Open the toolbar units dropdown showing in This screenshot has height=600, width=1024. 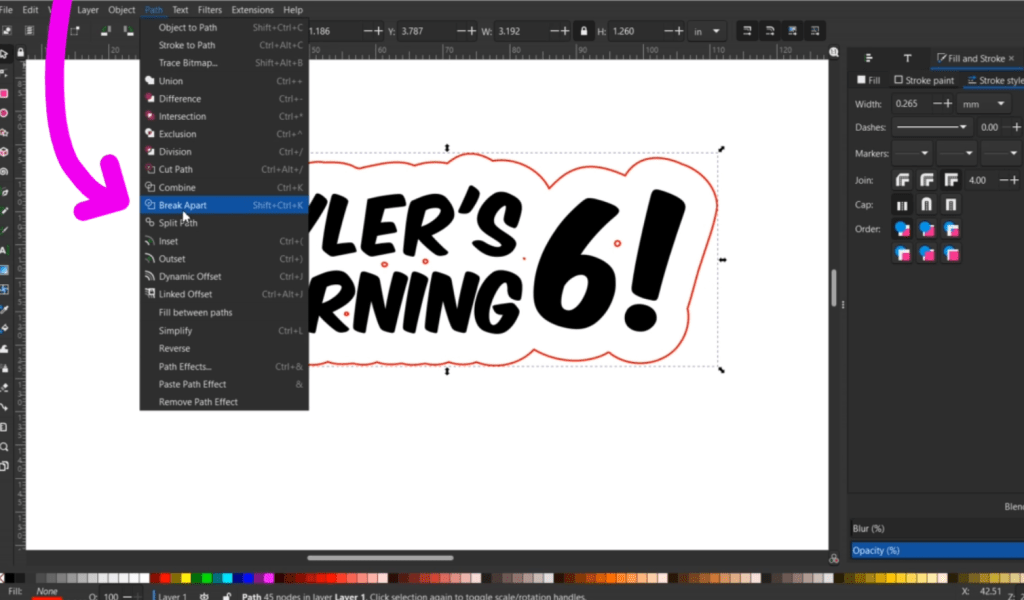[708, 31]
